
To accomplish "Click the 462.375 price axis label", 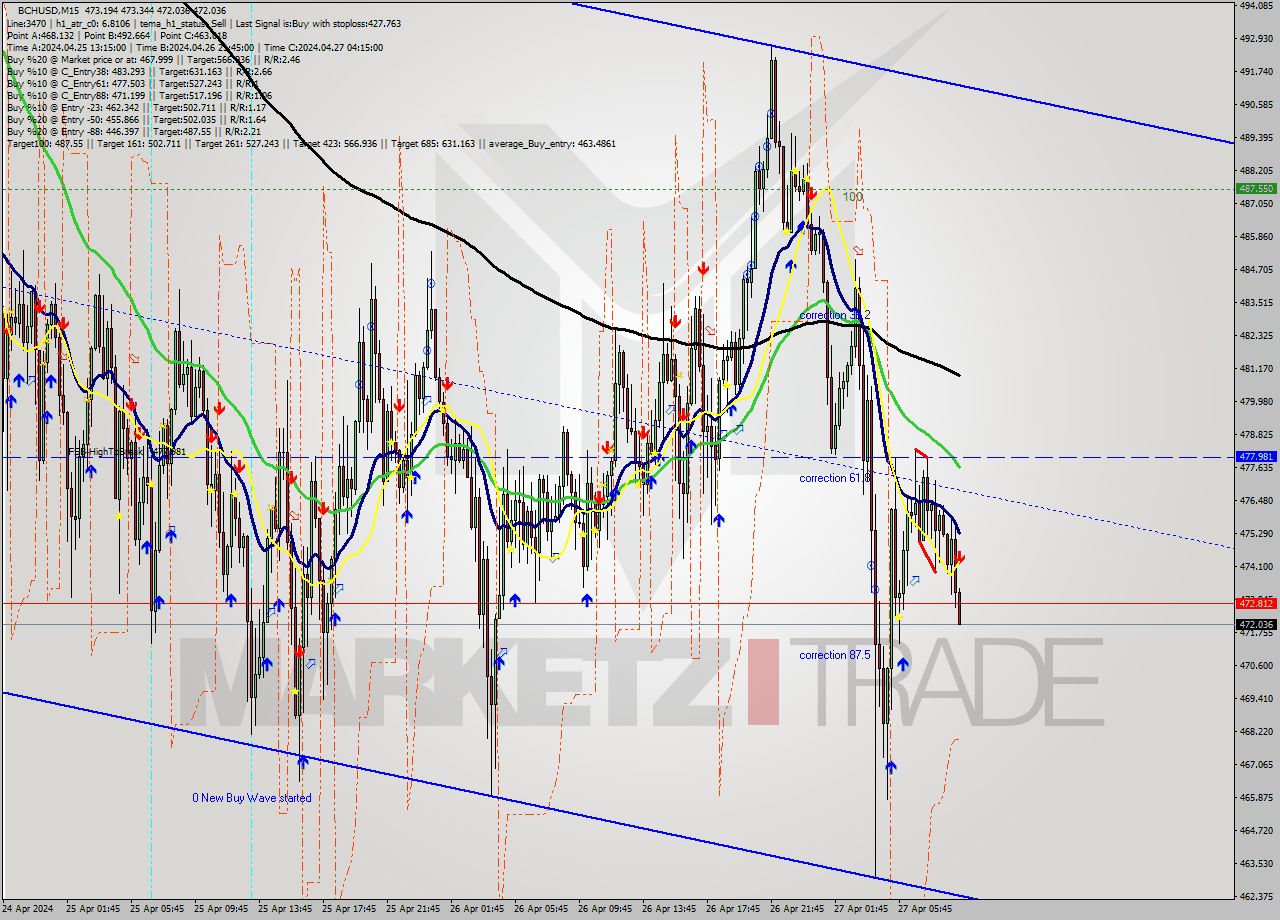I will pos(1257,897).
